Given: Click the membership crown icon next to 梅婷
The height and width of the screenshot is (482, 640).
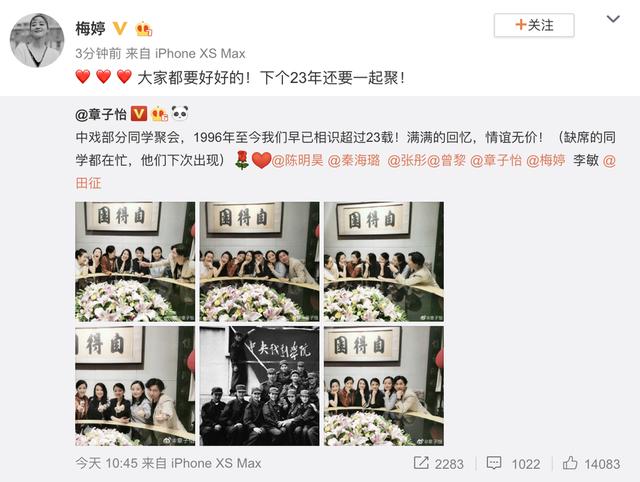Looking at the screenshot, I should (144, 29).
